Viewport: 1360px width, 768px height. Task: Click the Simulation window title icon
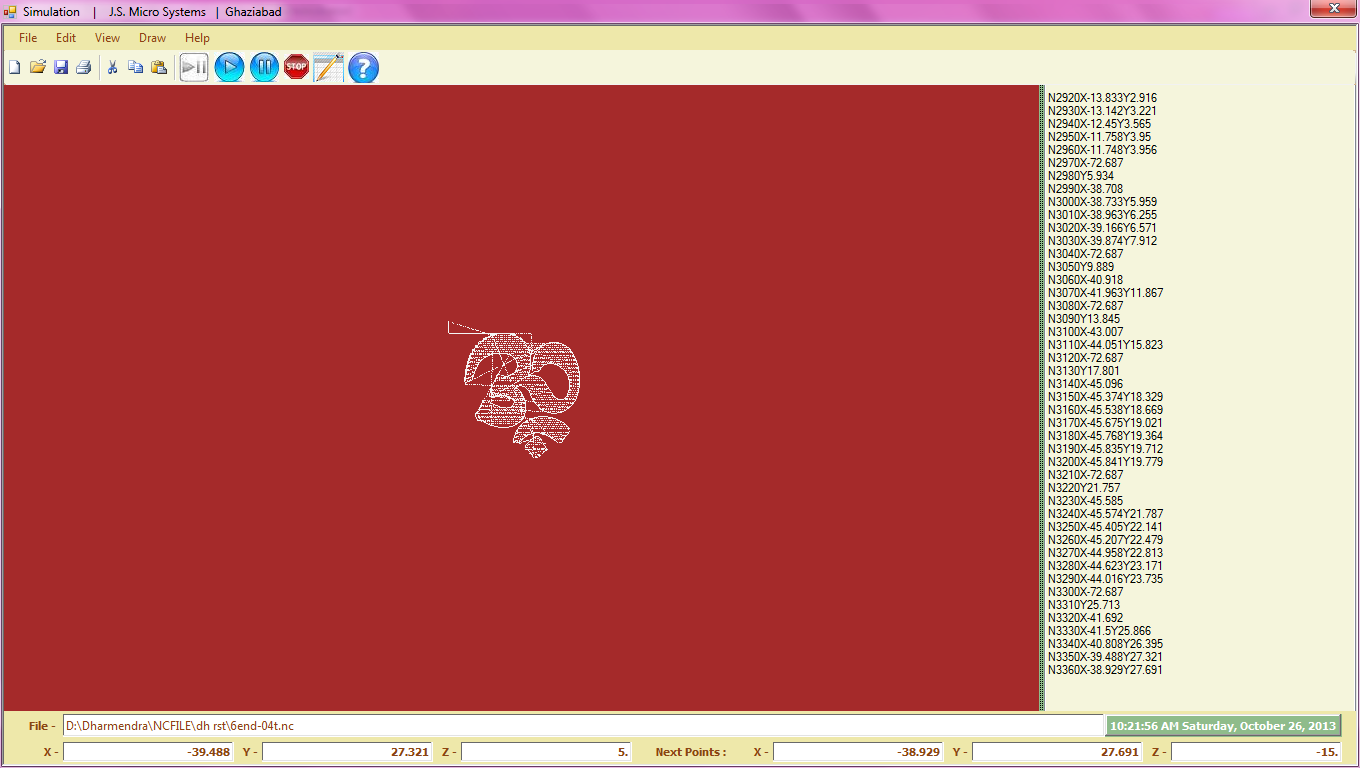(11, 11)
